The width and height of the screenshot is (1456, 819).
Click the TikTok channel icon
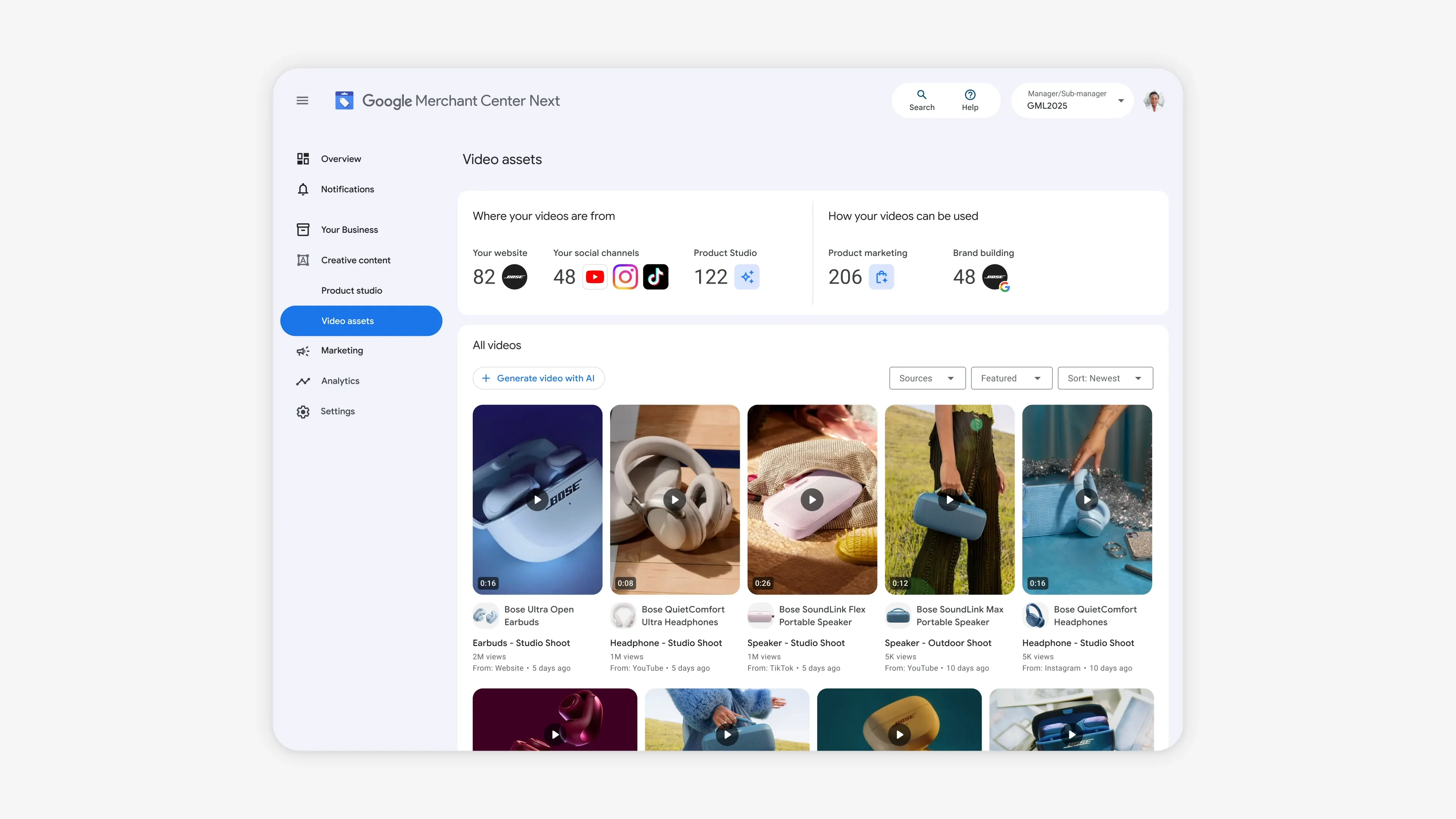(x=656, y=277)
